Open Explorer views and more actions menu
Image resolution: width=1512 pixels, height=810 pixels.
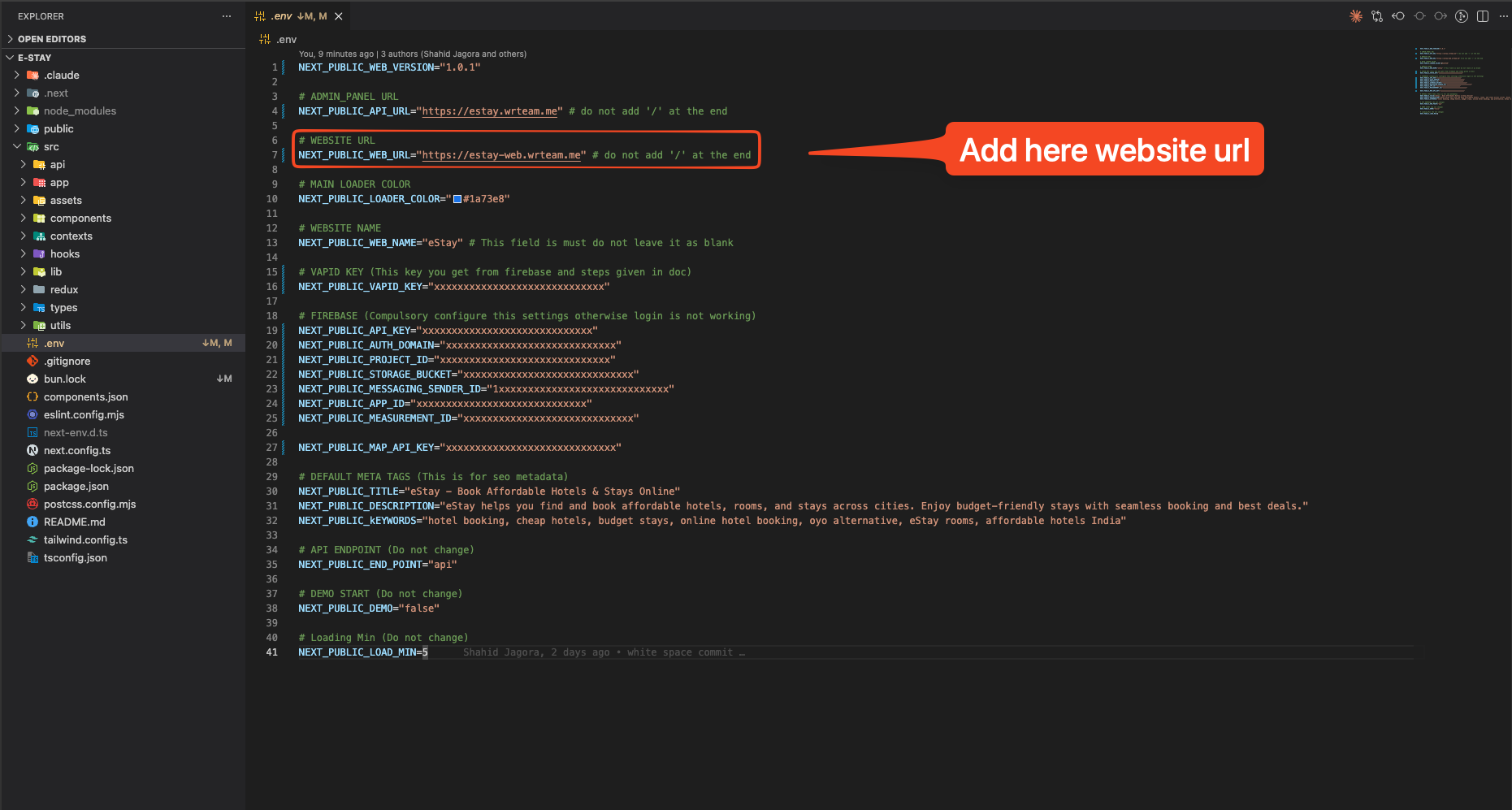point(227,16)
